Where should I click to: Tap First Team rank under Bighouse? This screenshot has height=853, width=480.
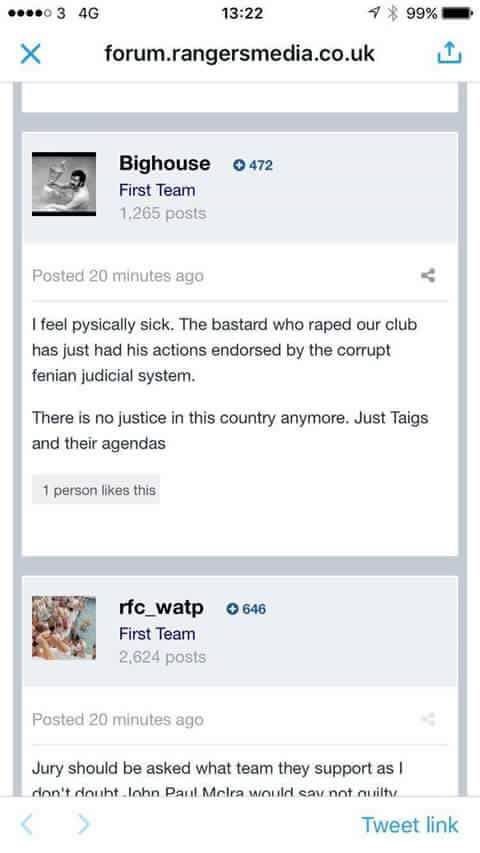point(157,190)
